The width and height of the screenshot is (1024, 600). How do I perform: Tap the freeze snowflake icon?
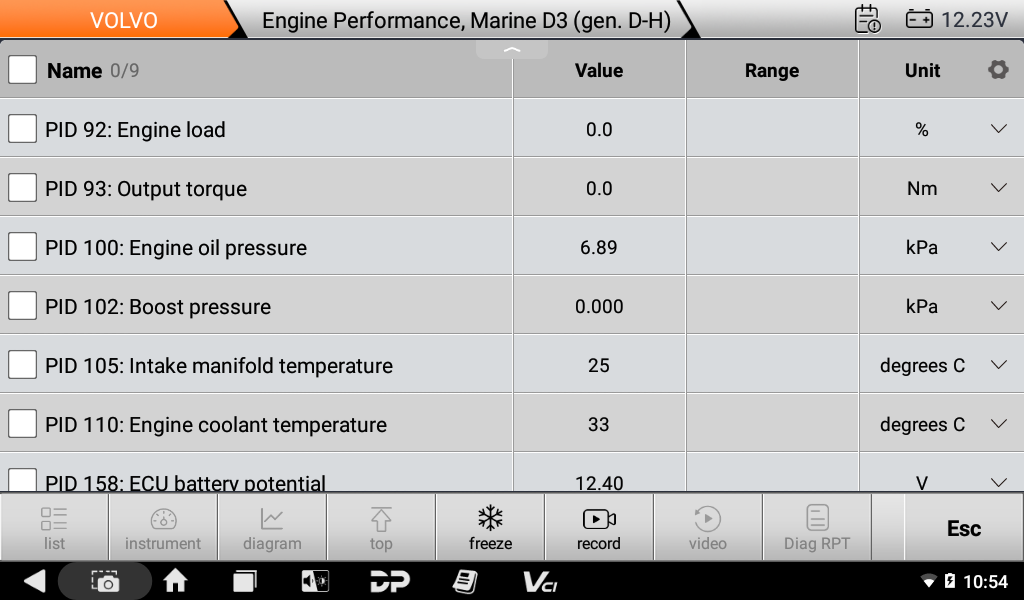click(x=490, y=519)
